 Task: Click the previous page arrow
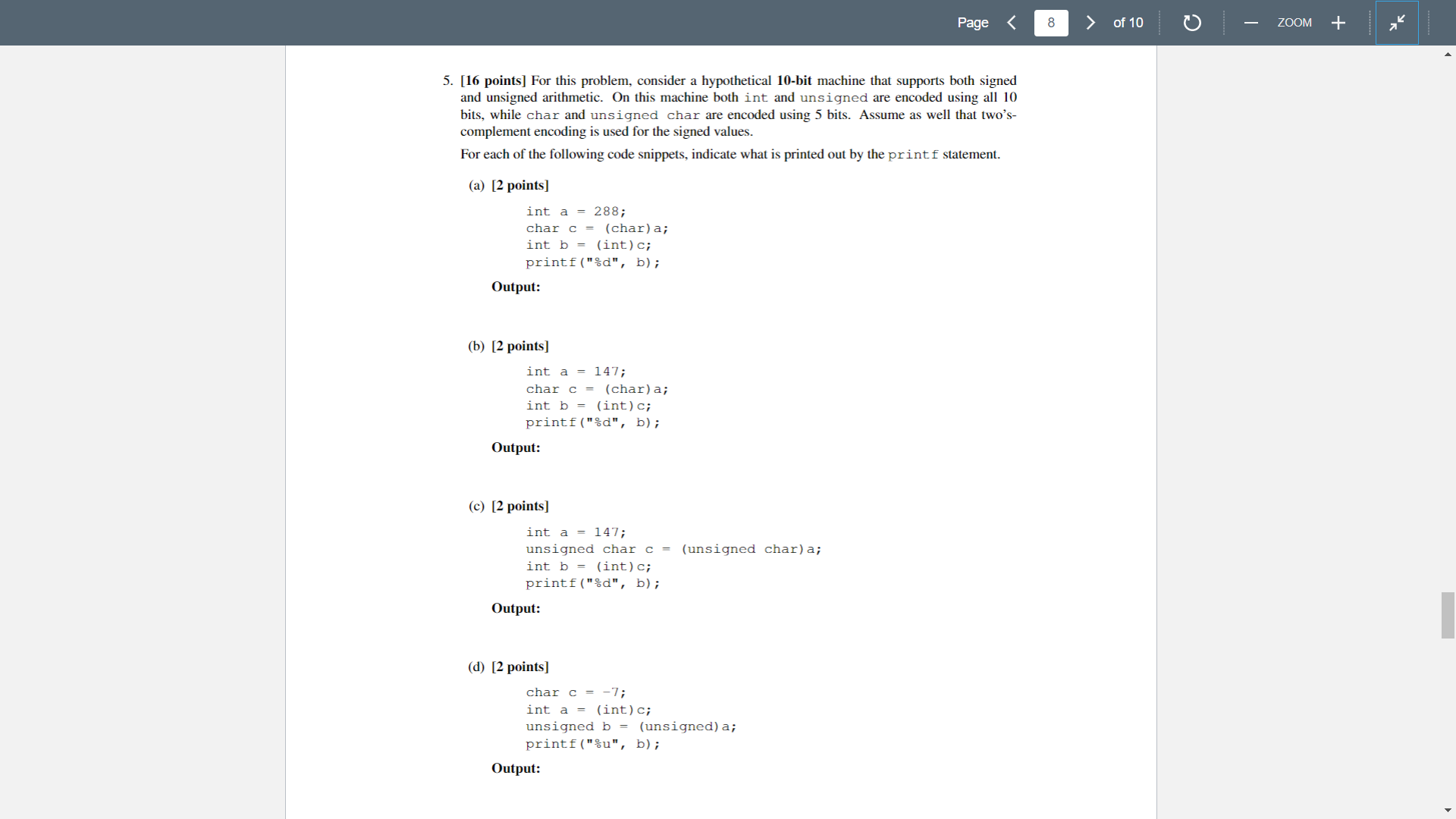(1012, 23)
